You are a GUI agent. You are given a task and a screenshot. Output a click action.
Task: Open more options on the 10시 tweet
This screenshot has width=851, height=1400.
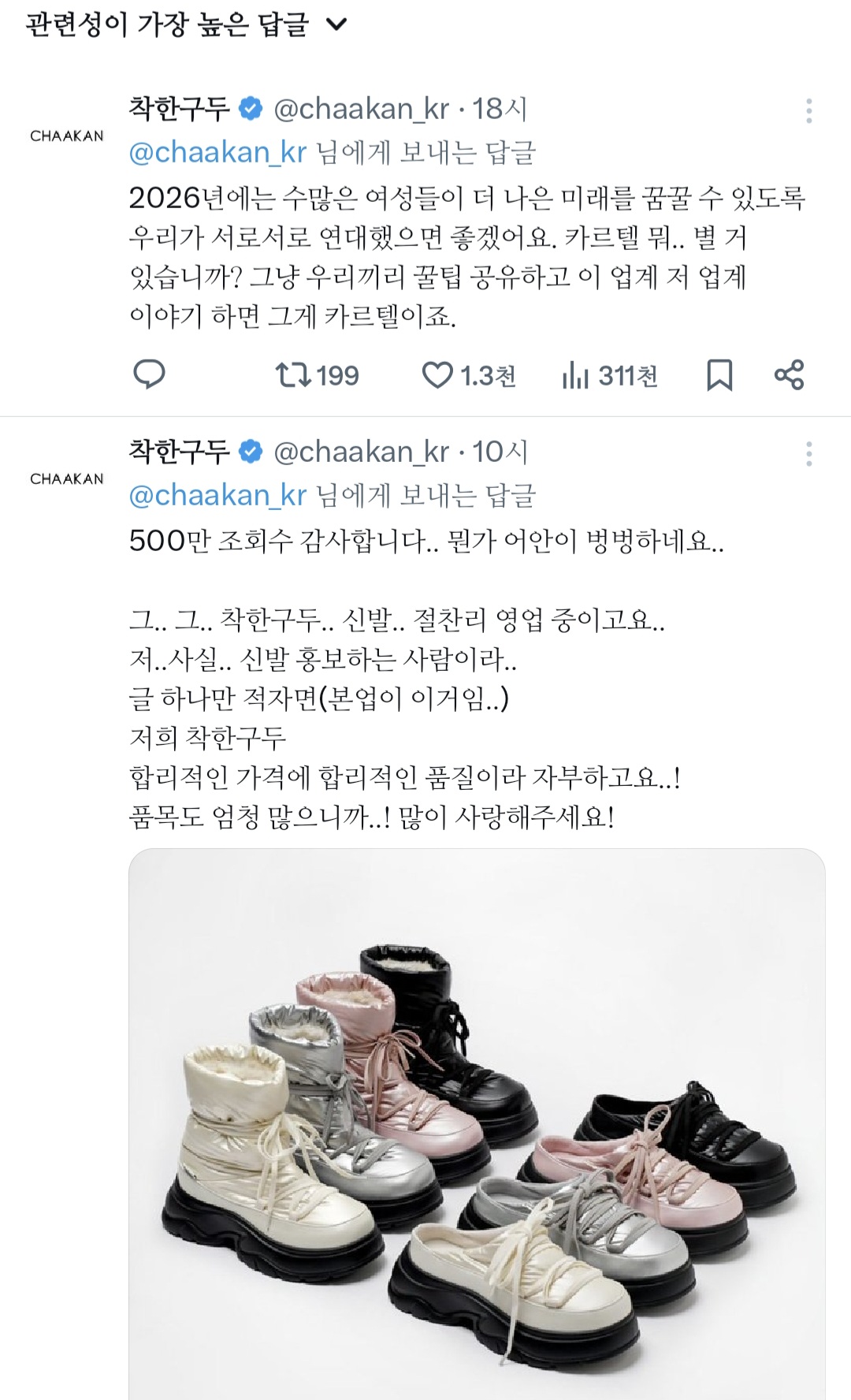point(808,454)
